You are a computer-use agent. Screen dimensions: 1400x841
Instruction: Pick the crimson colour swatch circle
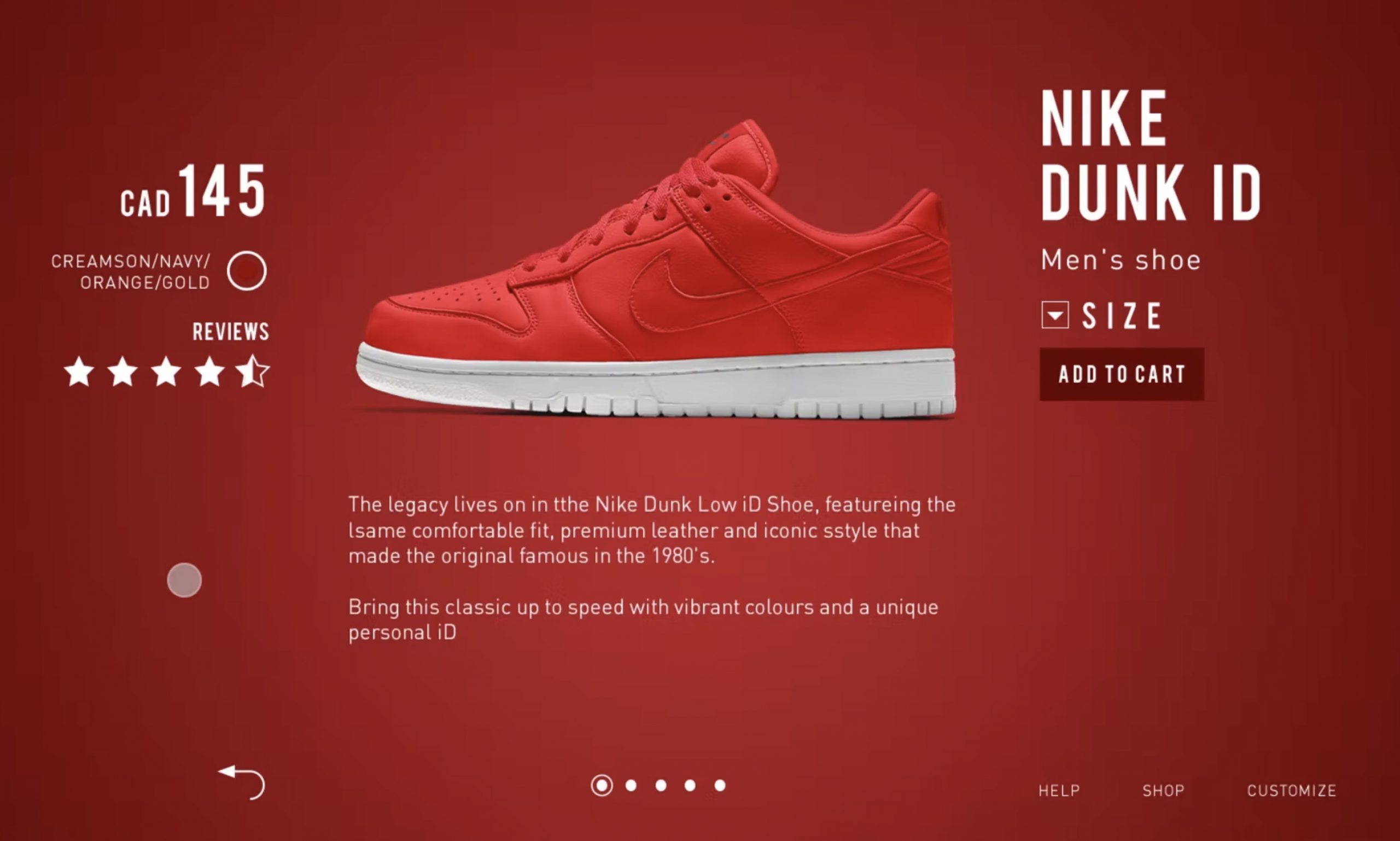246,271
